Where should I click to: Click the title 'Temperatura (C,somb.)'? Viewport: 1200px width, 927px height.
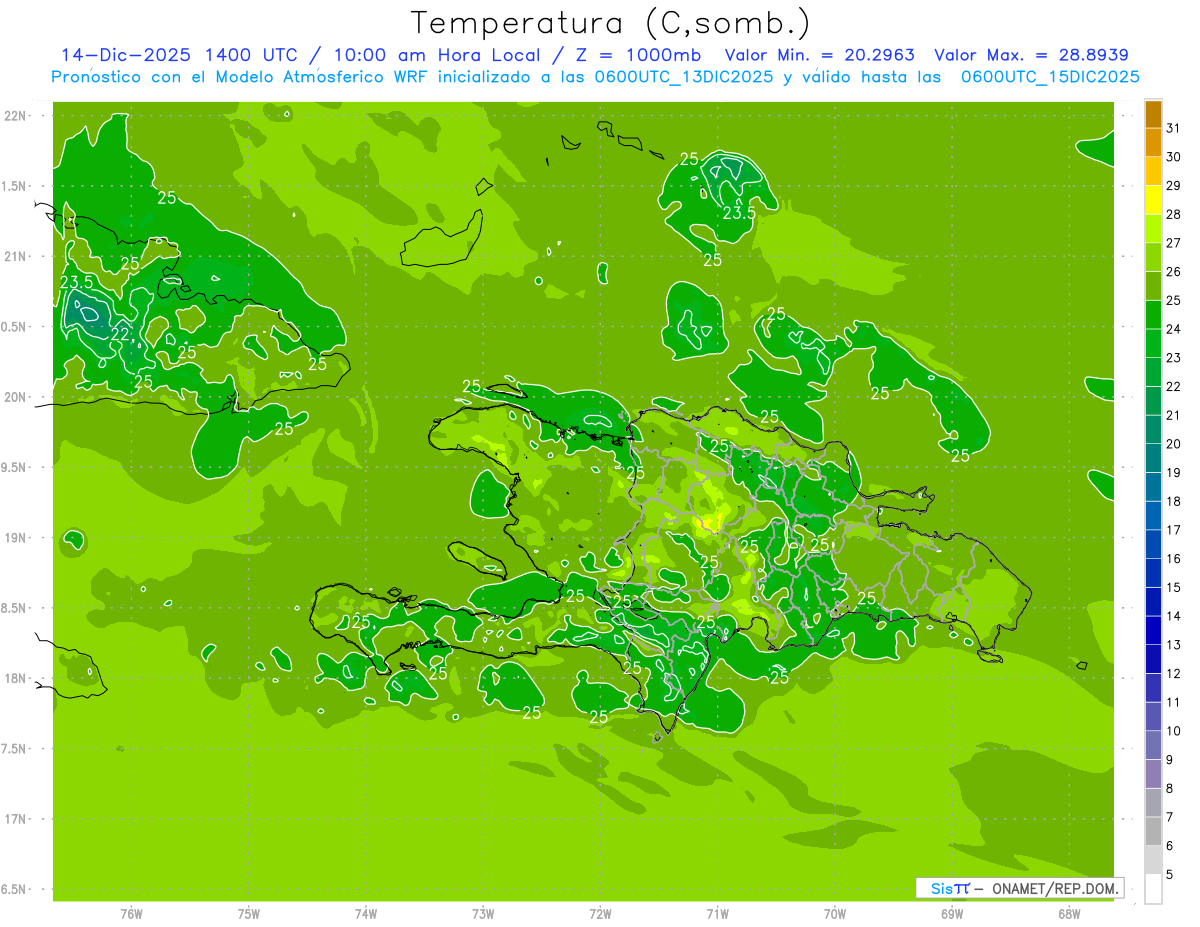pos(611,24)
